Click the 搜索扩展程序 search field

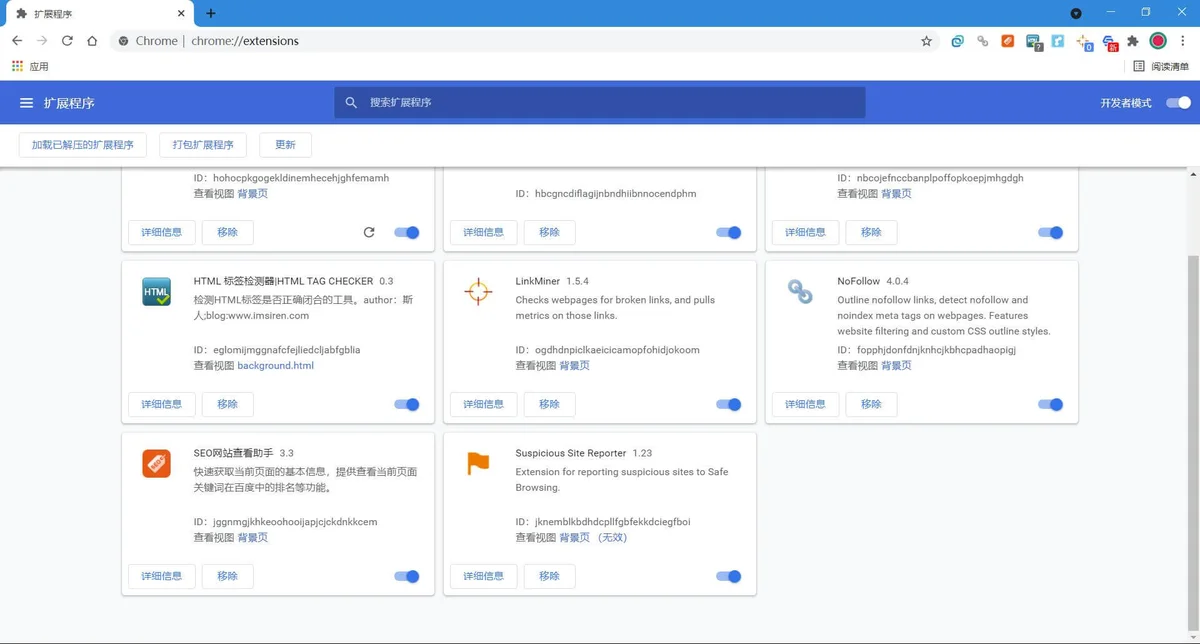pyautogui.click(x=600, y=103)
